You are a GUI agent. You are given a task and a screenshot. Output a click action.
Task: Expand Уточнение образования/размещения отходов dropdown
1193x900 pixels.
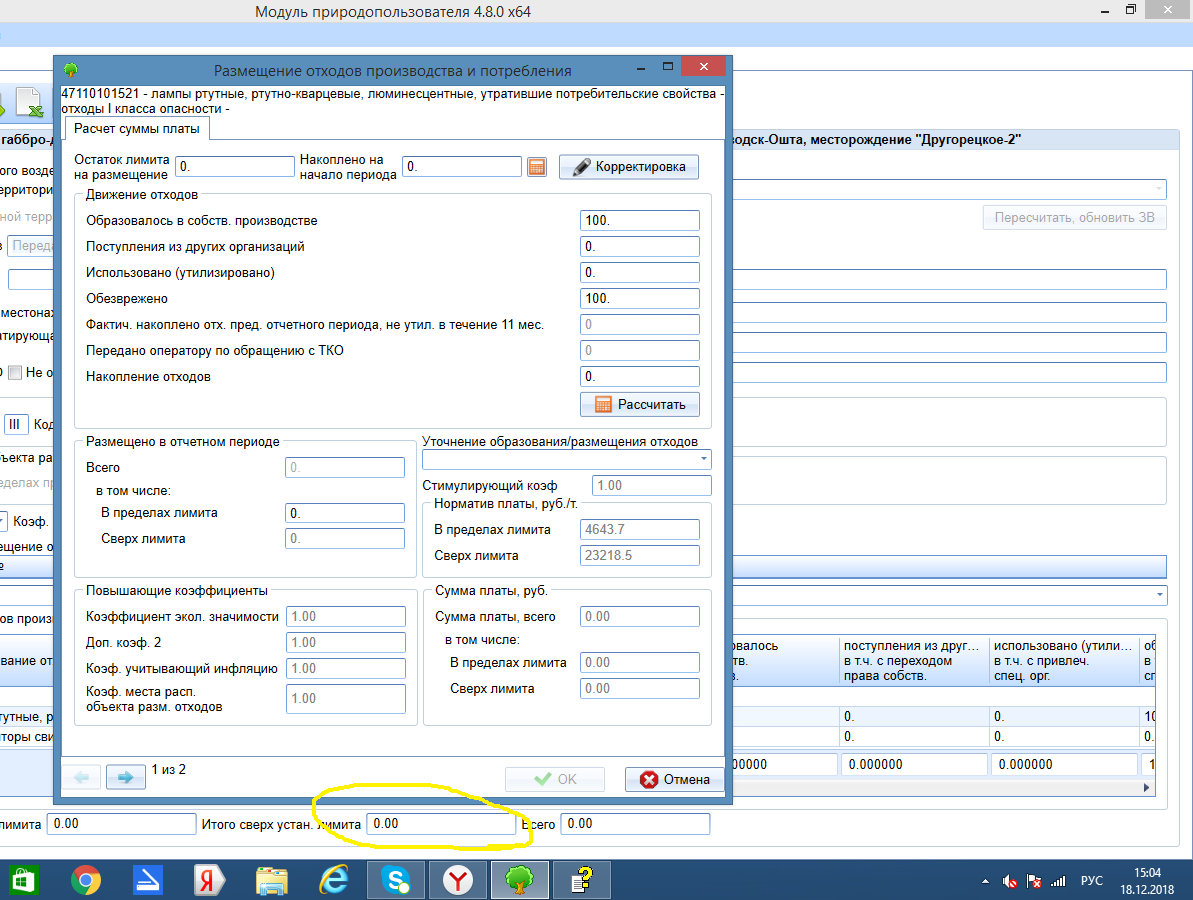[704, 459]
